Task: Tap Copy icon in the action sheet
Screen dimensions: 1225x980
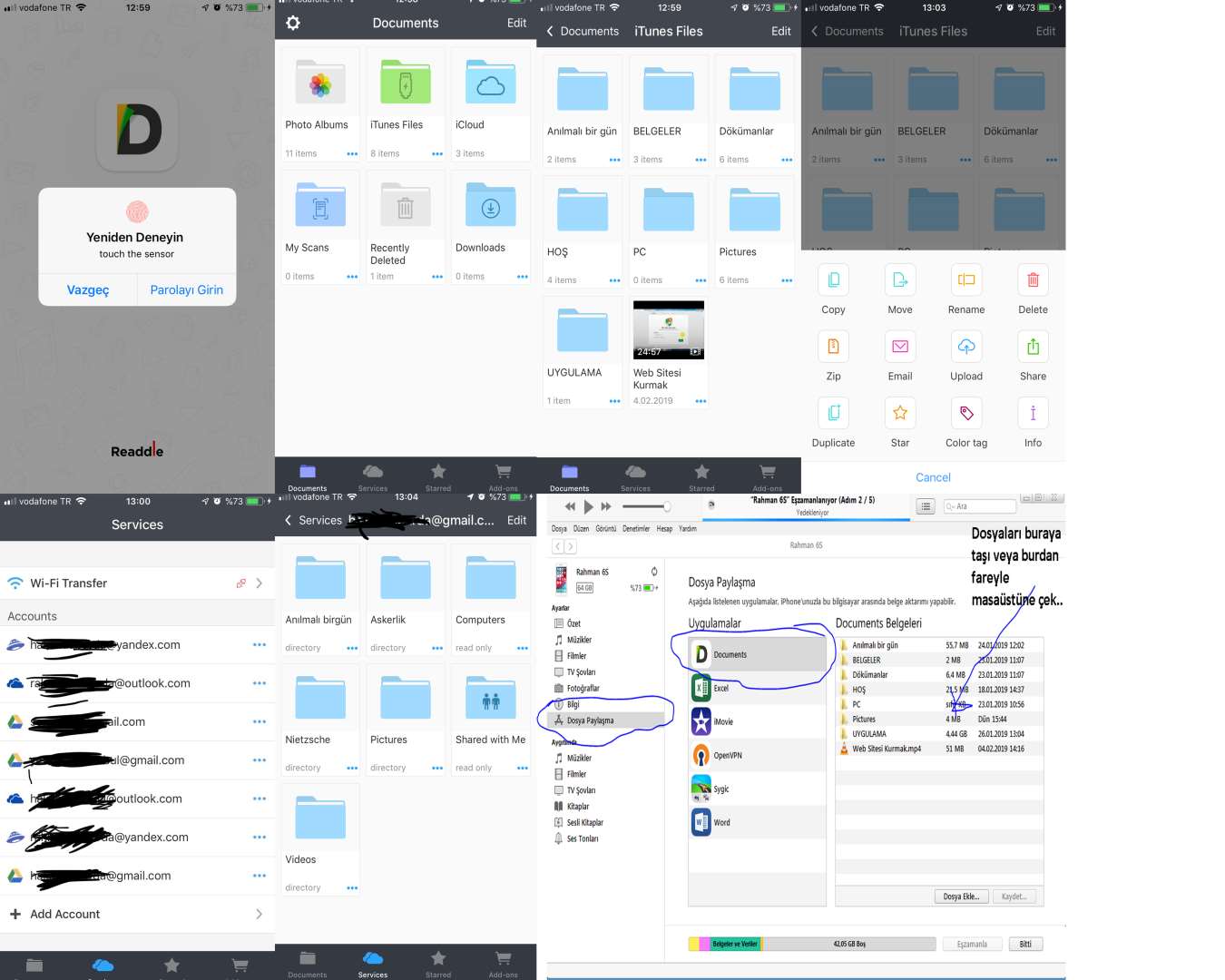Action: [833, 280]
